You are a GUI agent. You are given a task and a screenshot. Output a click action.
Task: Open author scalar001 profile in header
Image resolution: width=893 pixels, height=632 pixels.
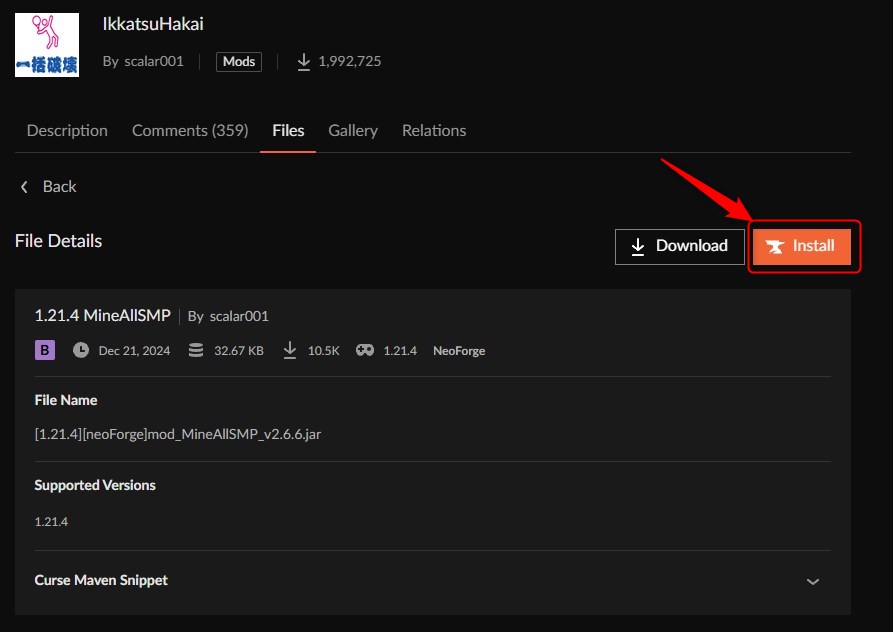[154, 61]
